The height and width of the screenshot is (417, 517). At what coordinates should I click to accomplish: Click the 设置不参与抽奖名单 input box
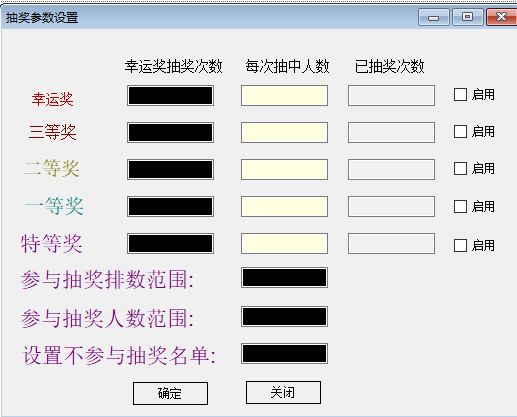[284, 354]
